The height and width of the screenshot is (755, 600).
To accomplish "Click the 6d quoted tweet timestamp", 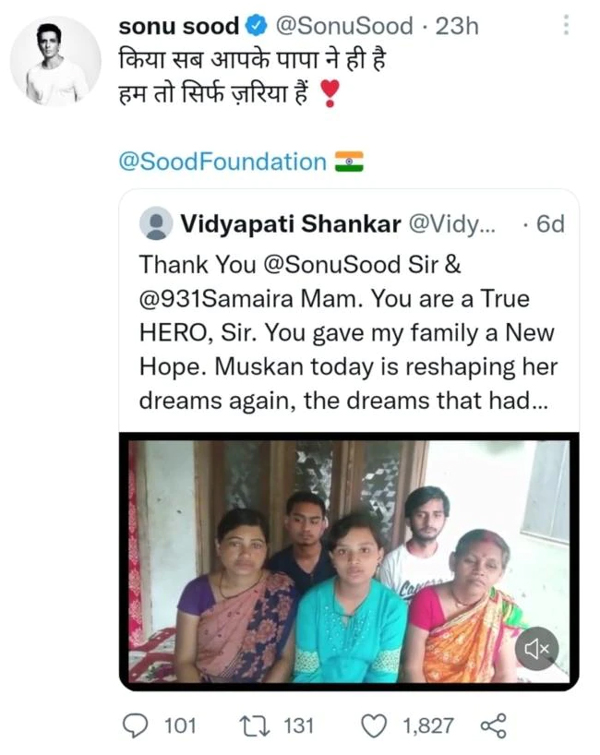I will tap(550, 222).
